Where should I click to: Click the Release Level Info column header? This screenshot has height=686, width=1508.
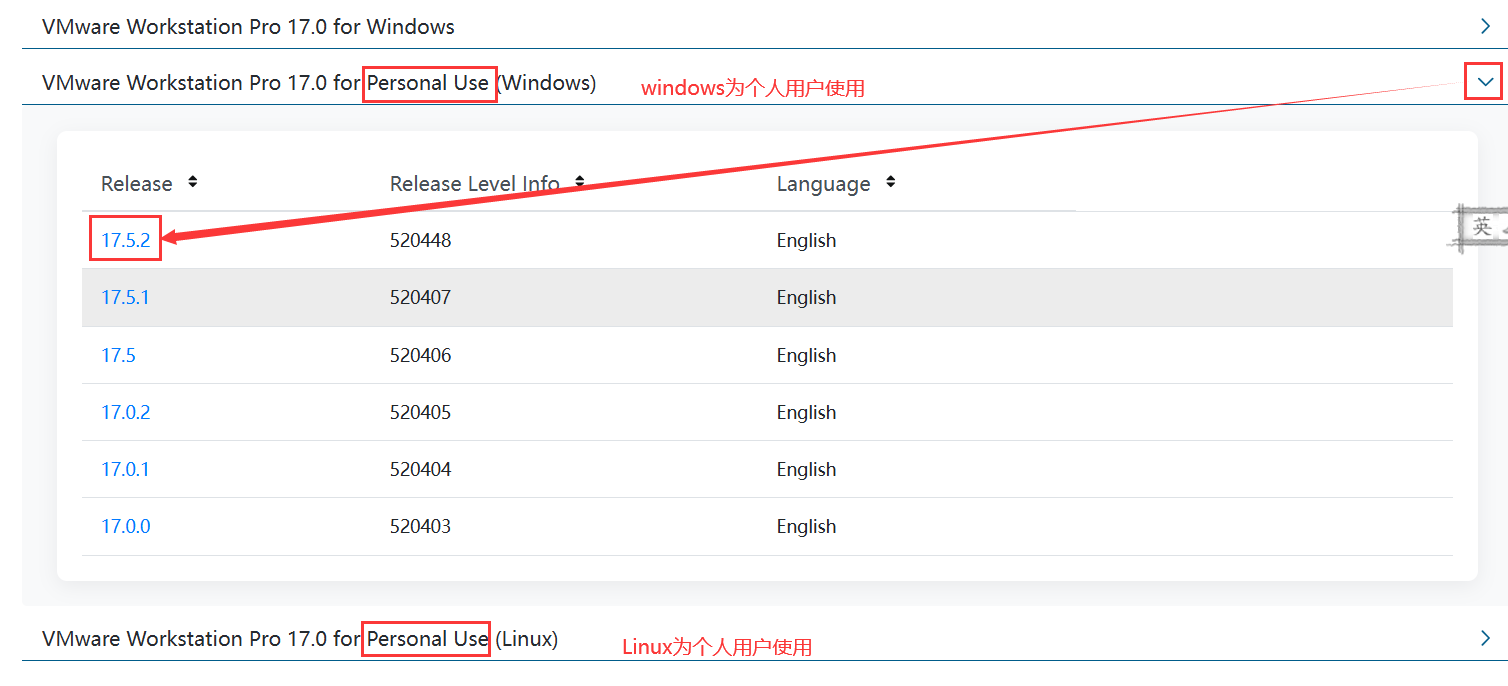click(475, 184)
